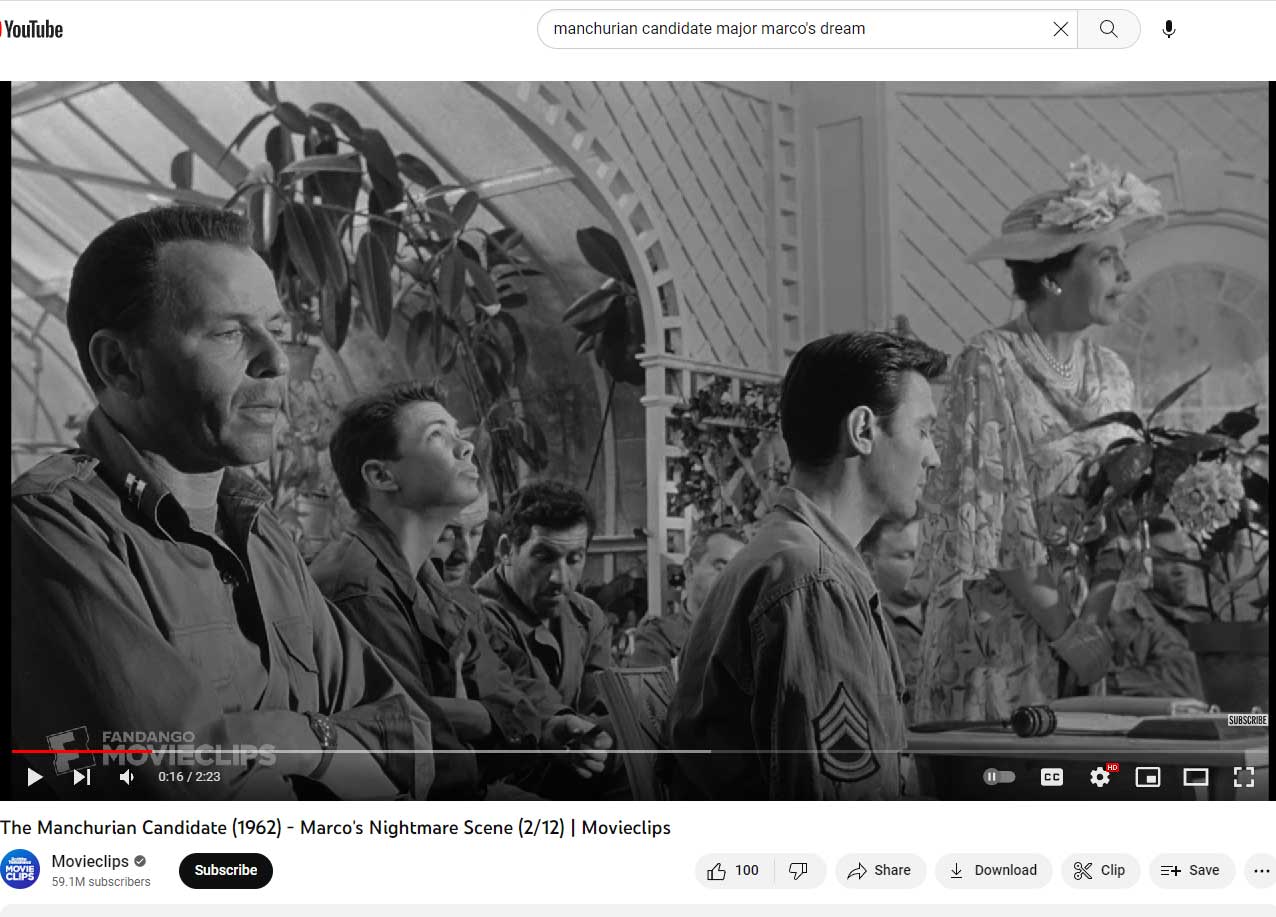Download the video
This screenshot has width=1276, height=917.
click(993, 870)
